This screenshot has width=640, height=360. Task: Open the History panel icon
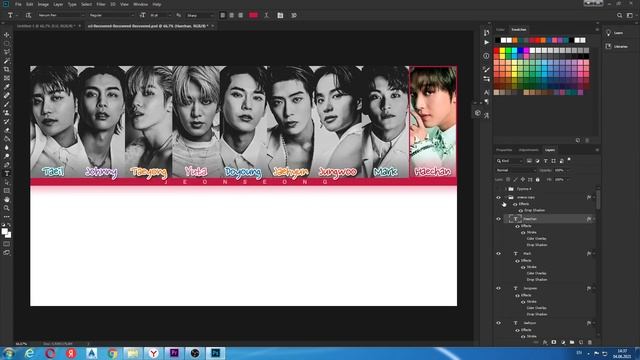pyautogui.click(x=486, y=33)
